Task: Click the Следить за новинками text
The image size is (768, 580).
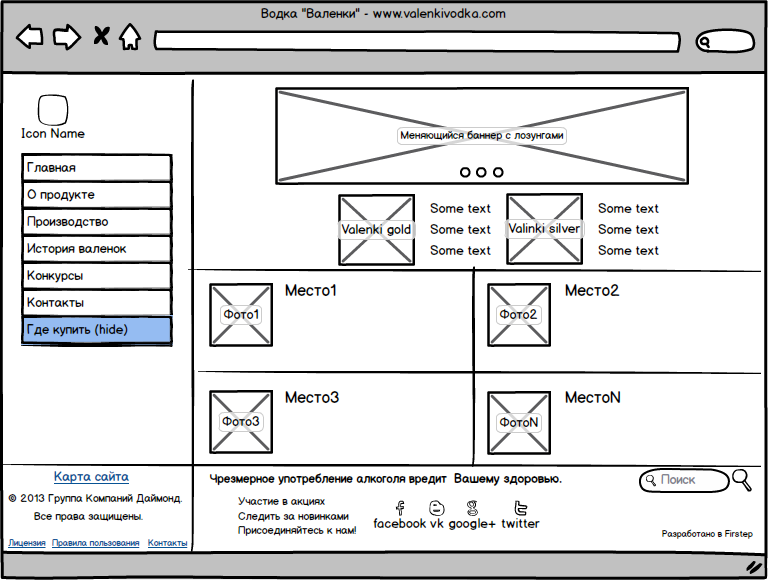Action: click(293, 516)
